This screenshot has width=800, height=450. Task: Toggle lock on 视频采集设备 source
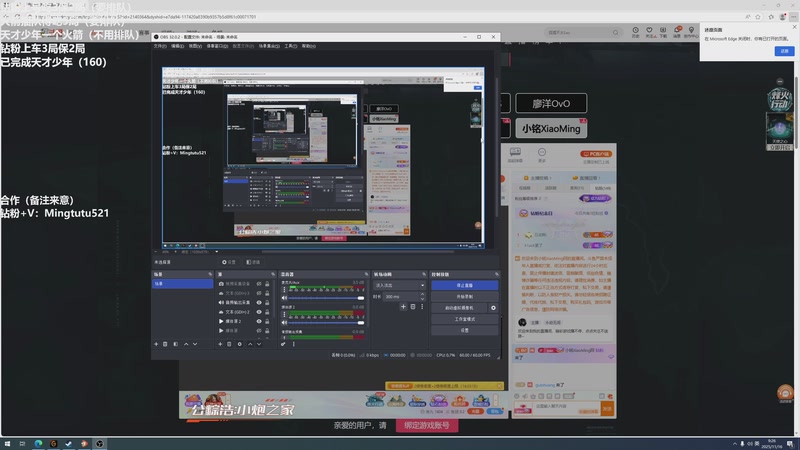pos(267,284)
